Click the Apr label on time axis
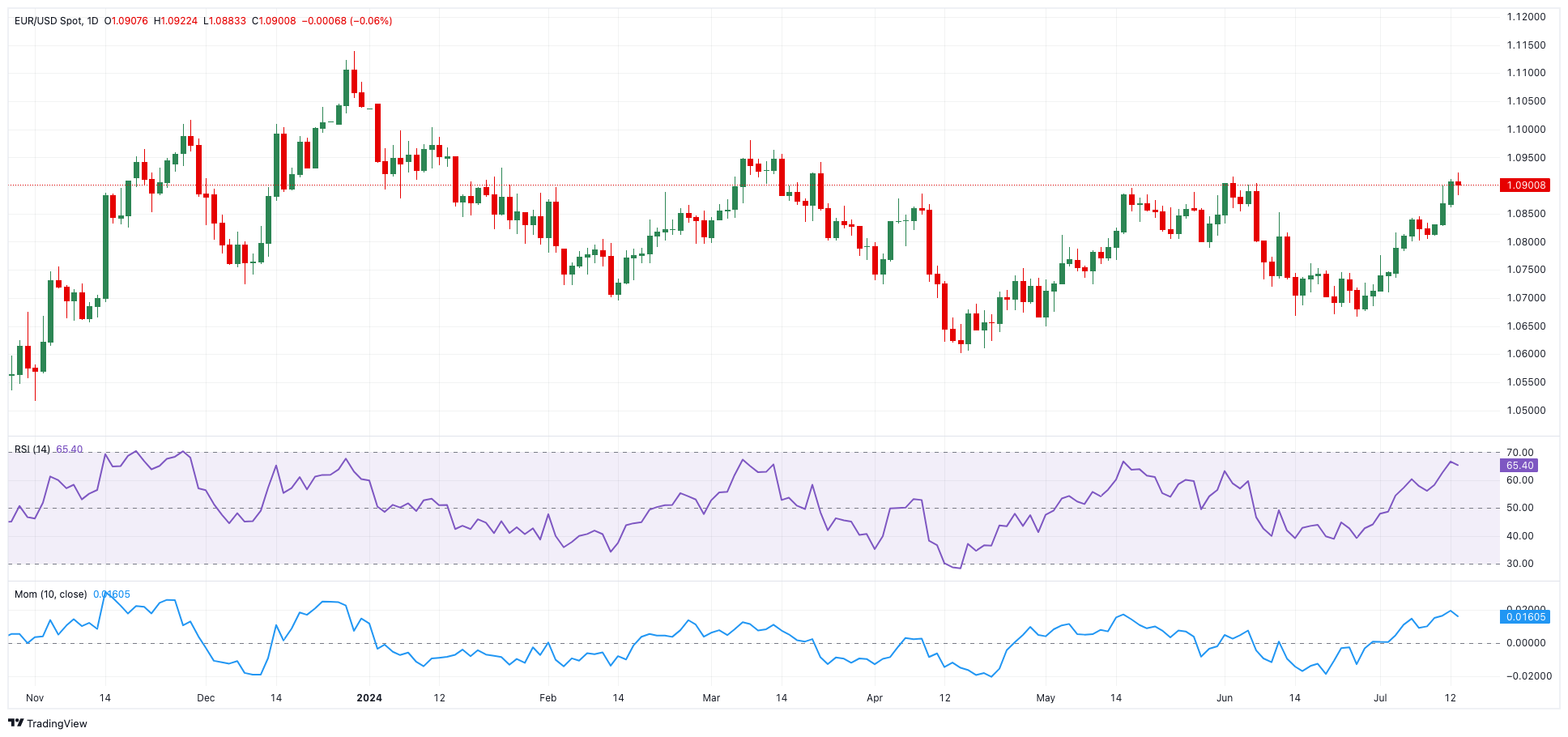The height and width of the screenshot is (737, 1568). coord(875,698)
